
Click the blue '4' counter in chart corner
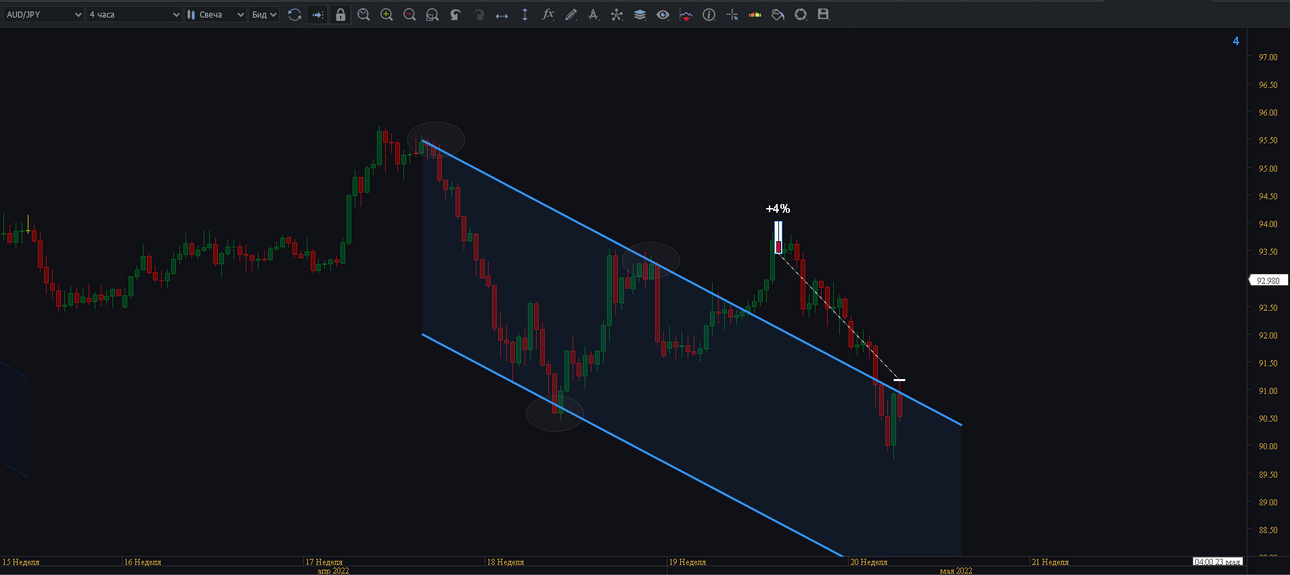click(x=1236, y=41)
